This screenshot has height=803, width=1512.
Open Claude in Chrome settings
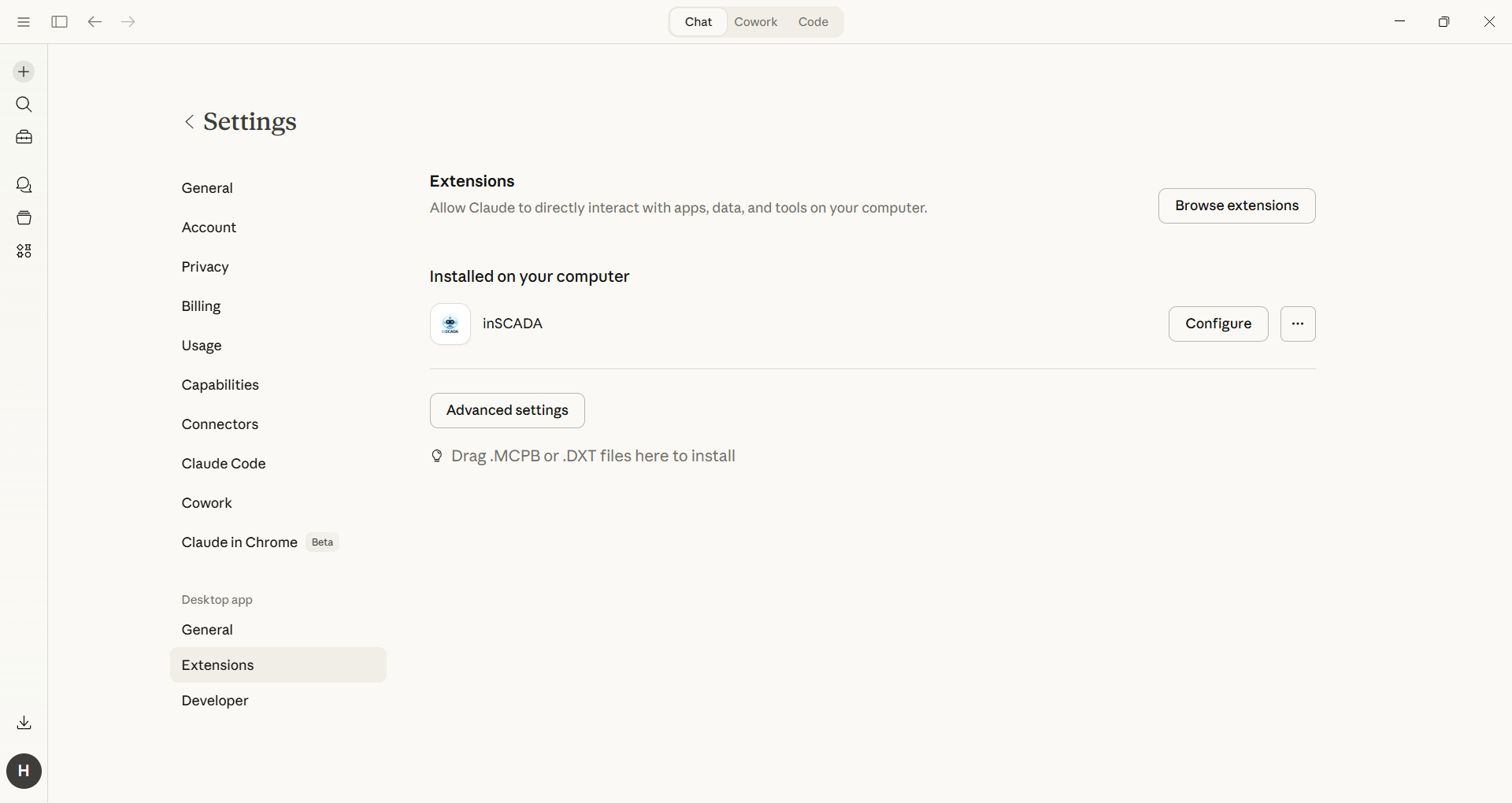[x=239, y=542]
